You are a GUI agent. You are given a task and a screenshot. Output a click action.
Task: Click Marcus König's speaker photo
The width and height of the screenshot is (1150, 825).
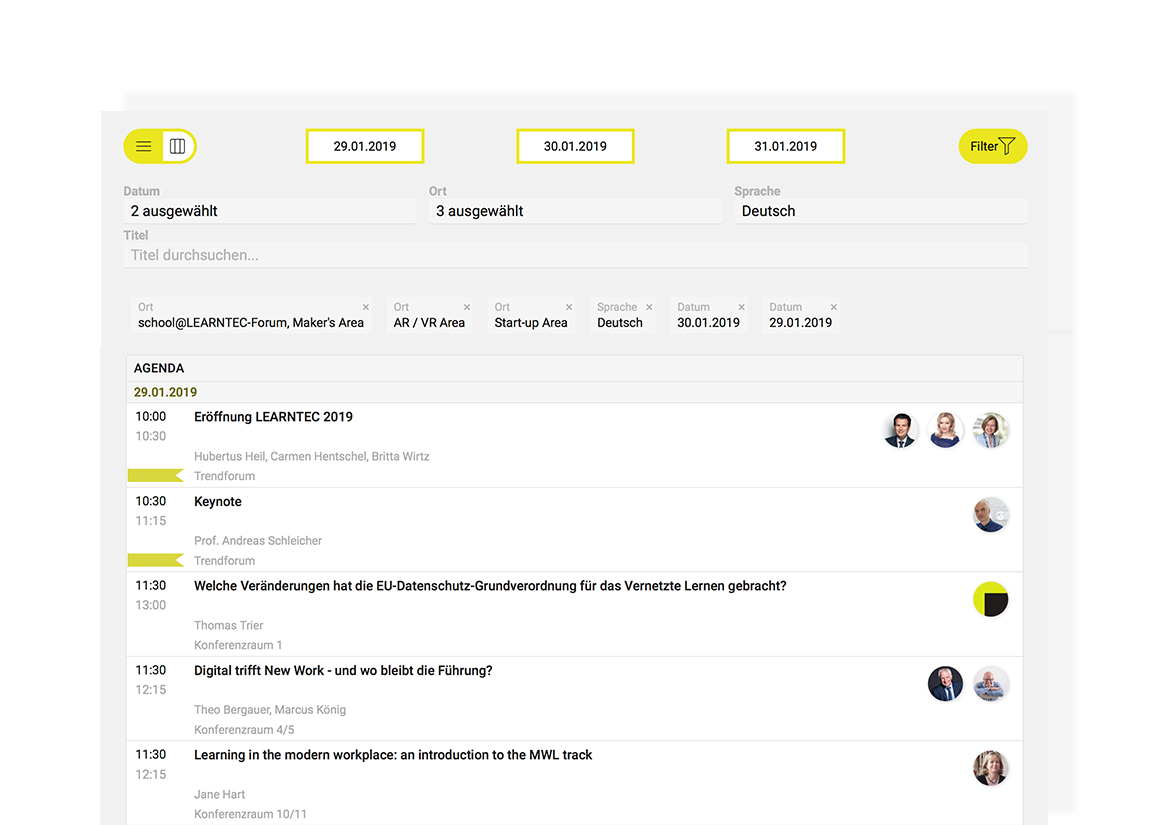(991, 683)
